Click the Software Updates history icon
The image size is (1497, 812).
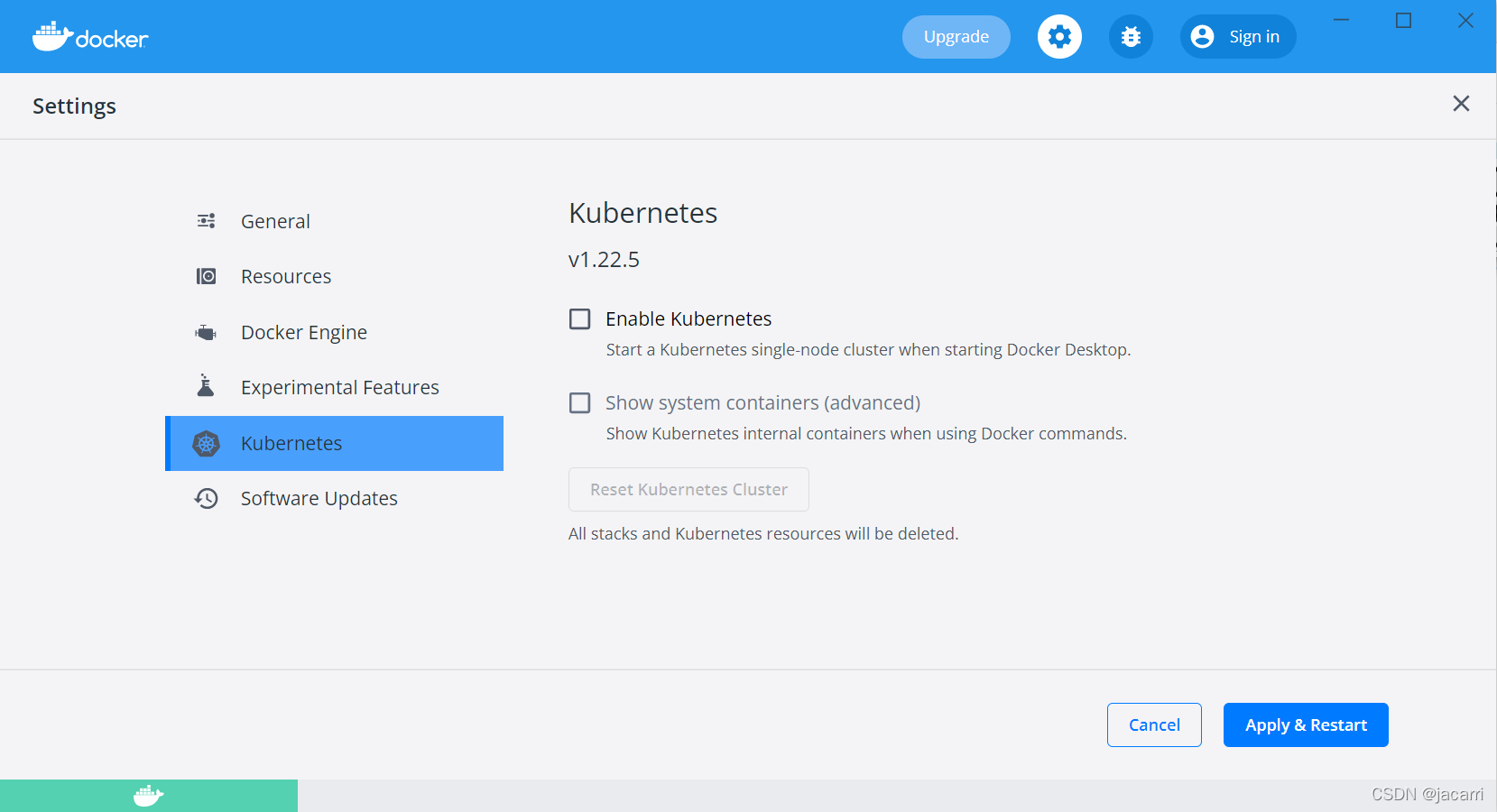pos(206,498)
